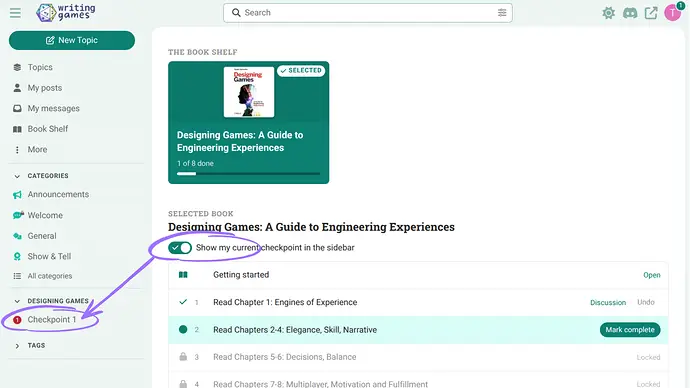Toggle Show my current checkpoint in sidebar
The image size is (690, 388).
coord(180,248)
